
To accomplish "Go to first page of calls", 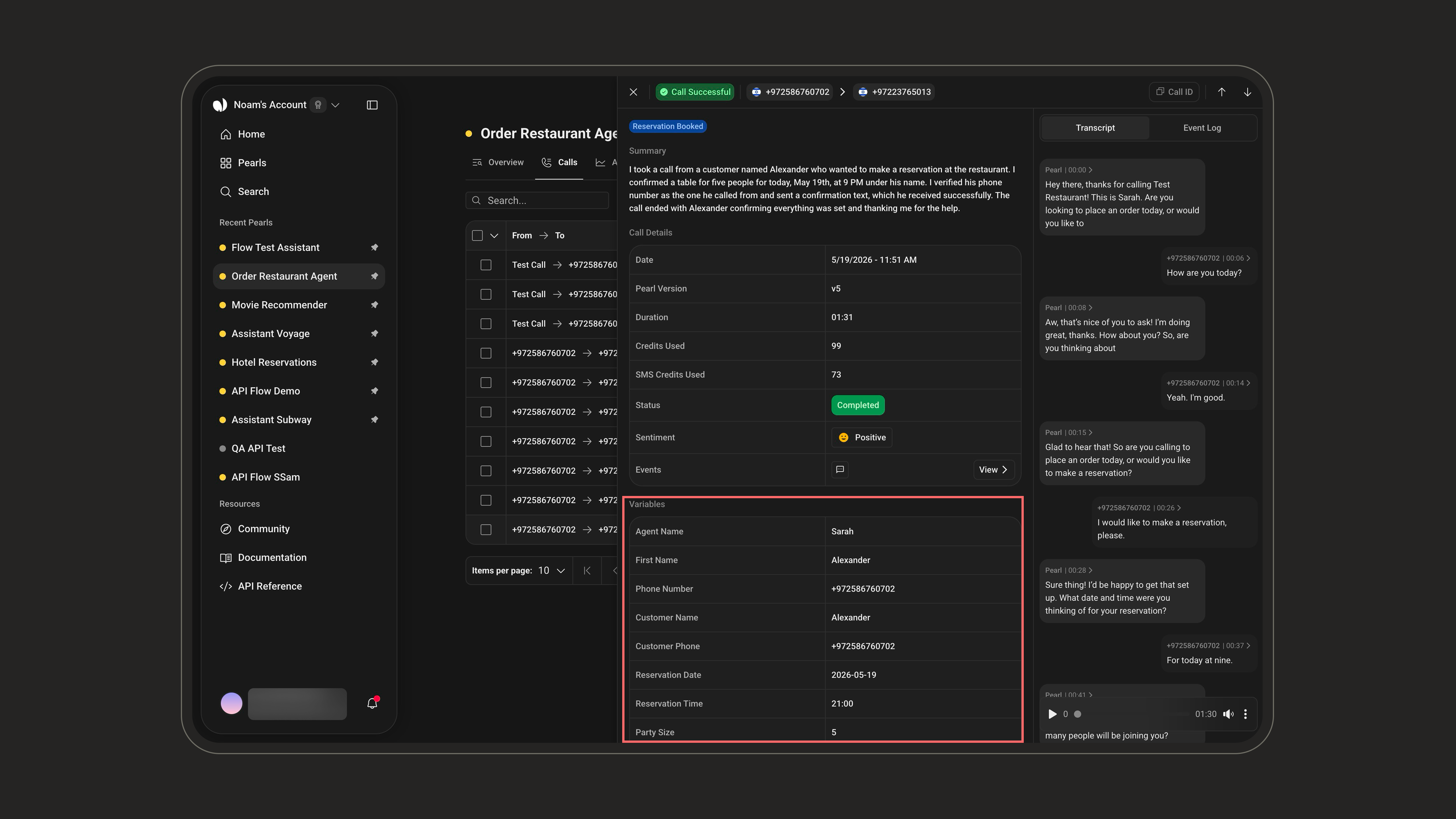I will click(x=587, y=571).
